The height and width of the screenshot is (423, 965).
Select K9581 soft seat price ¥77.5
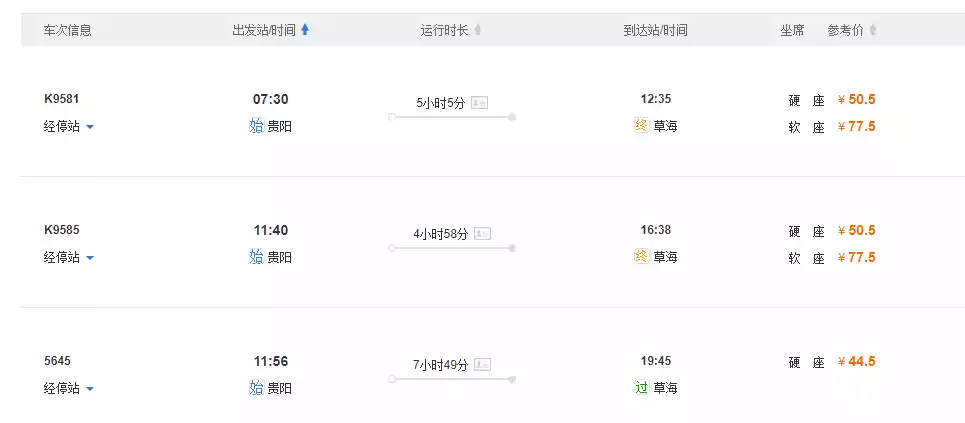click(857, 126)
